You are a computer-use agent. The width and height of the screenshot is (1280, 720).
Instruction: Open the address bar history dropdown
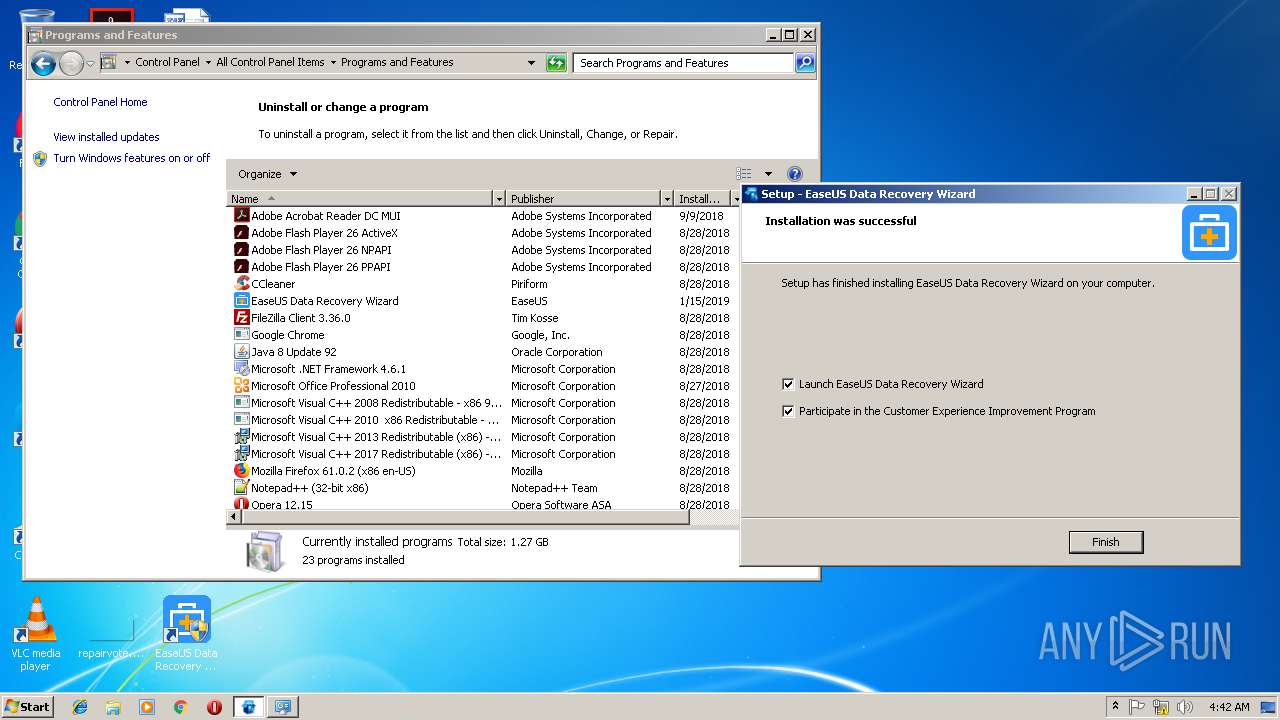point(531,63)
